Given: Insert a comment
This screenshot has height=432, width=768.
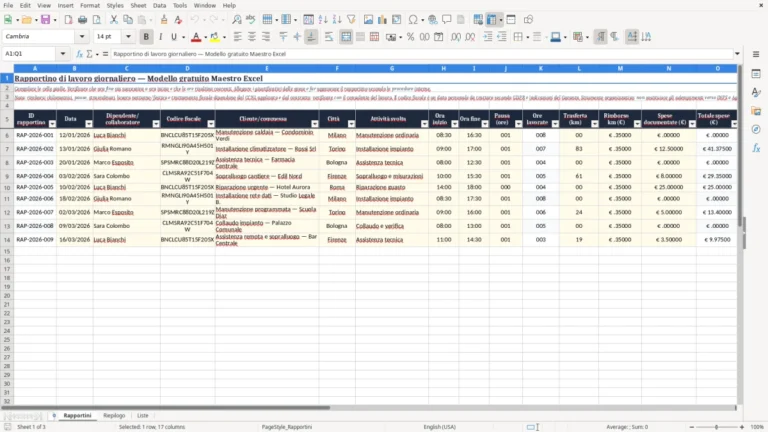Looking at the screenshot, I should (447, 20).
